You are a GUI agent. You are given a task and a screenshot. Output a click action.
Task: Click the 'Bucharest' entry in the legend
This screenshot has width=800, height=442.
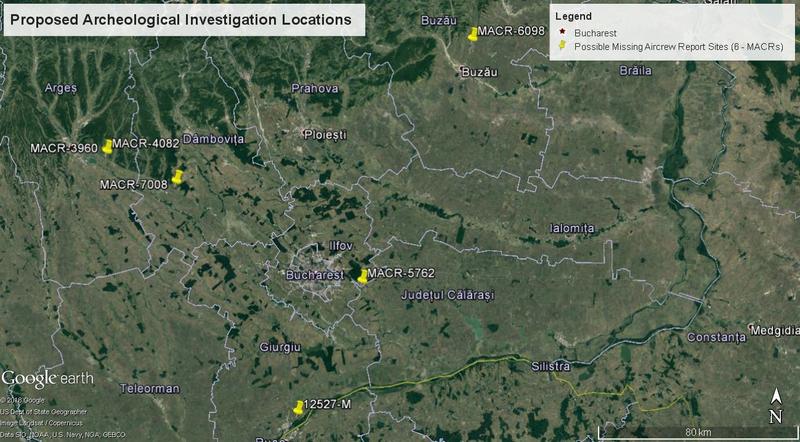click(x=595, y=33)
